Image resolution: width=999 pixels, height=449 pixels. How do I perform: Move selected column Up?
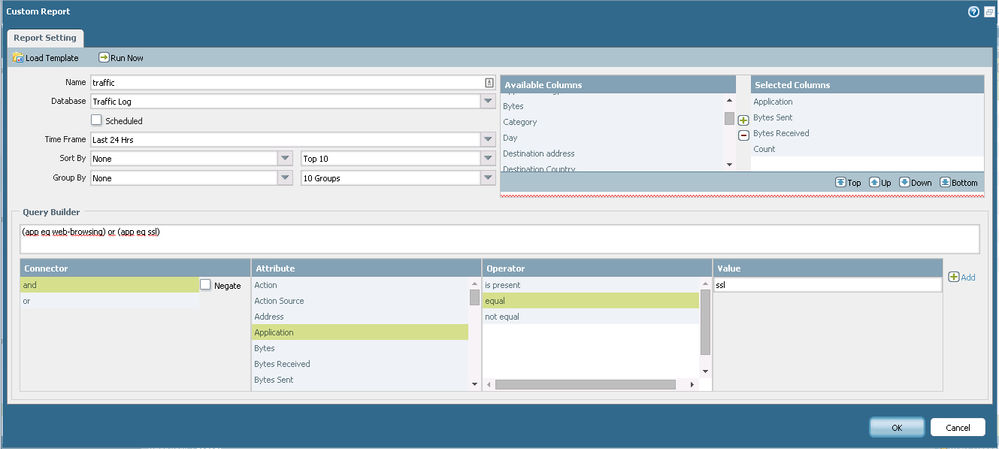879,183
